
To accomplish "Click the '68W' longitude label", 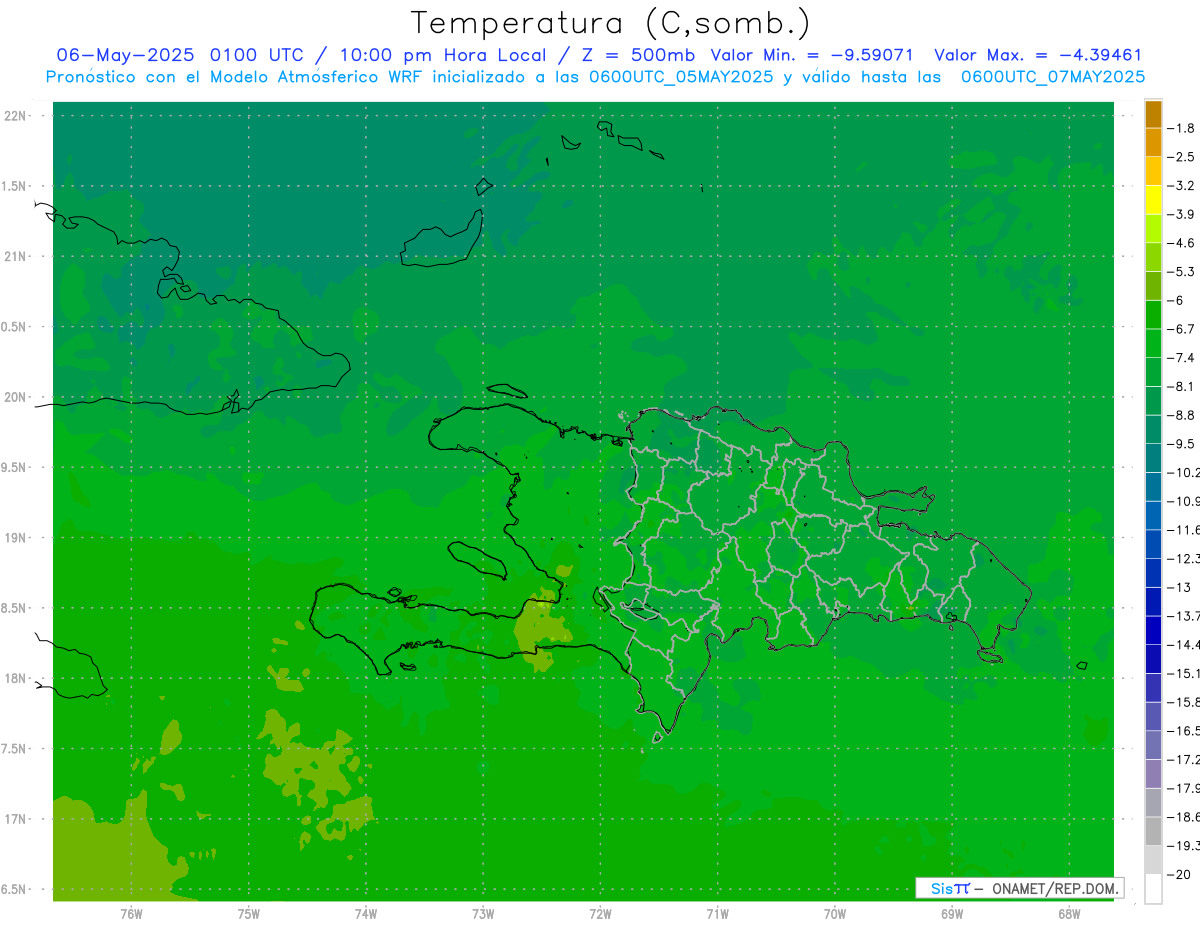I will point(1068,914).
